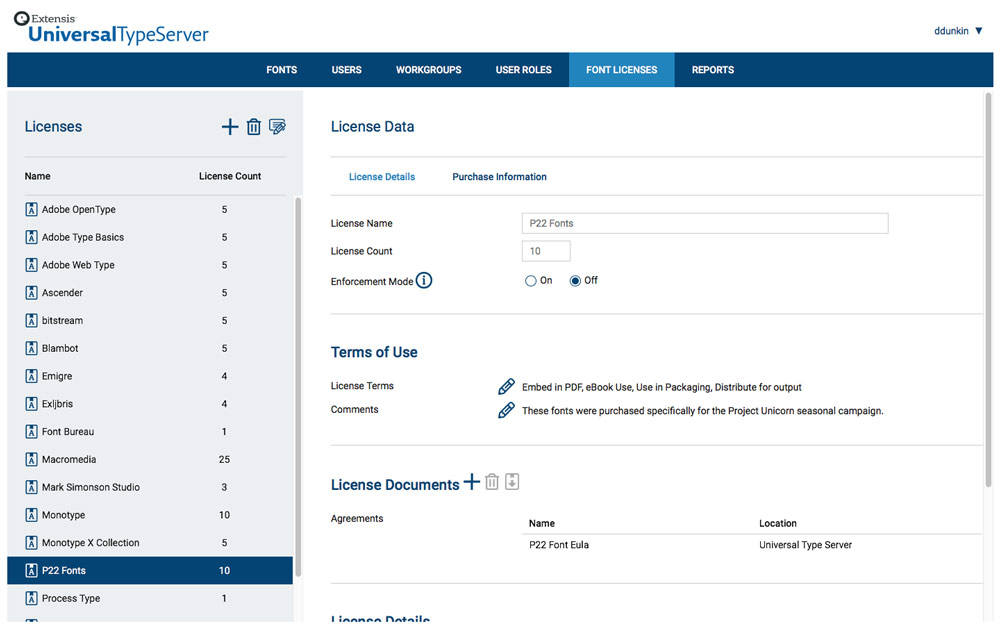The height and width of the screenshot is (625, 1000).
Task: Click the Font Bureau license icon
Action: [31, 432]
